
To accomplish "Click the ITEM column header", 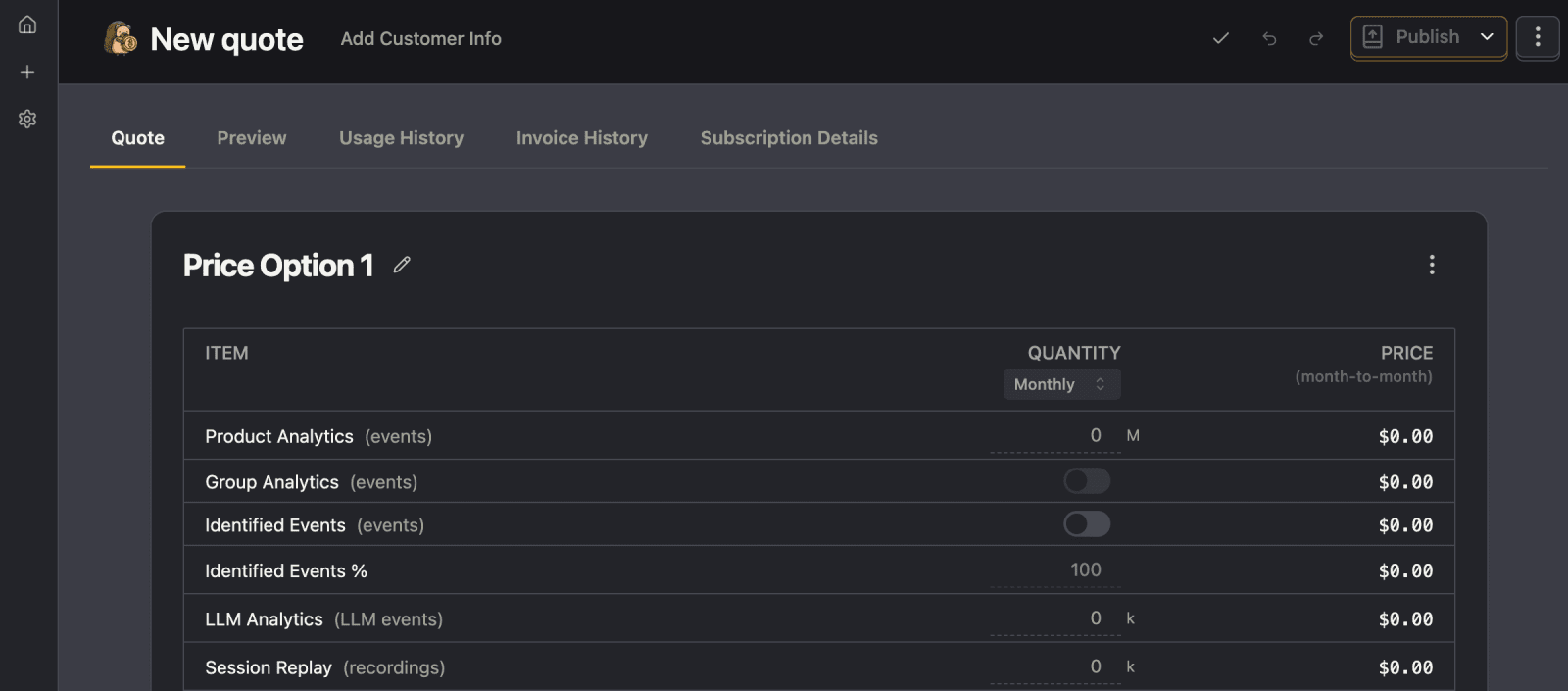I will tap(226, 353).
